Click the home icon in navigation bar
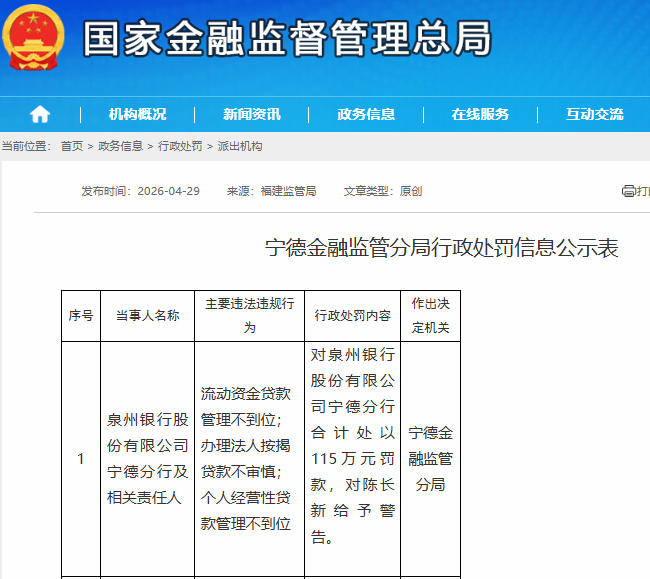Screen dimensions: 650x579 [40, 114]
